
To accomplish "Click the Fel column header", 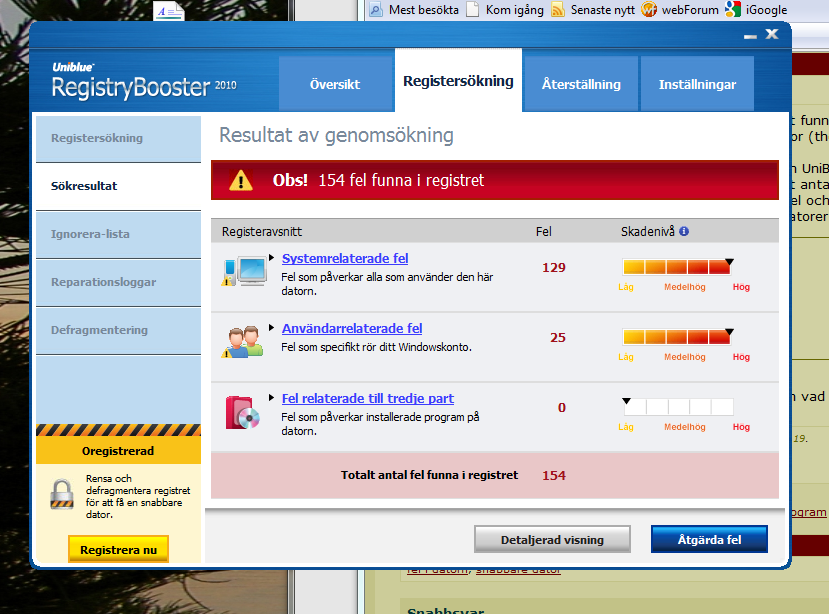I will [x=544, y=232].
